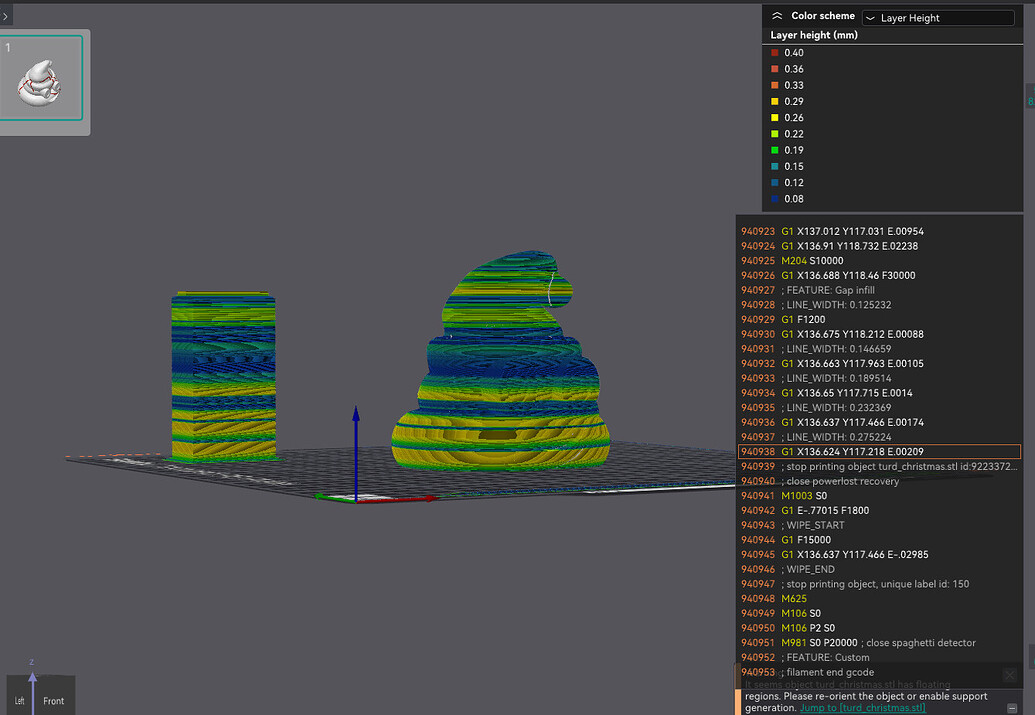Select G-code line 940930
Image resolution: width=1035 pixels, height=715 pixels.
[x=879, y=334]
